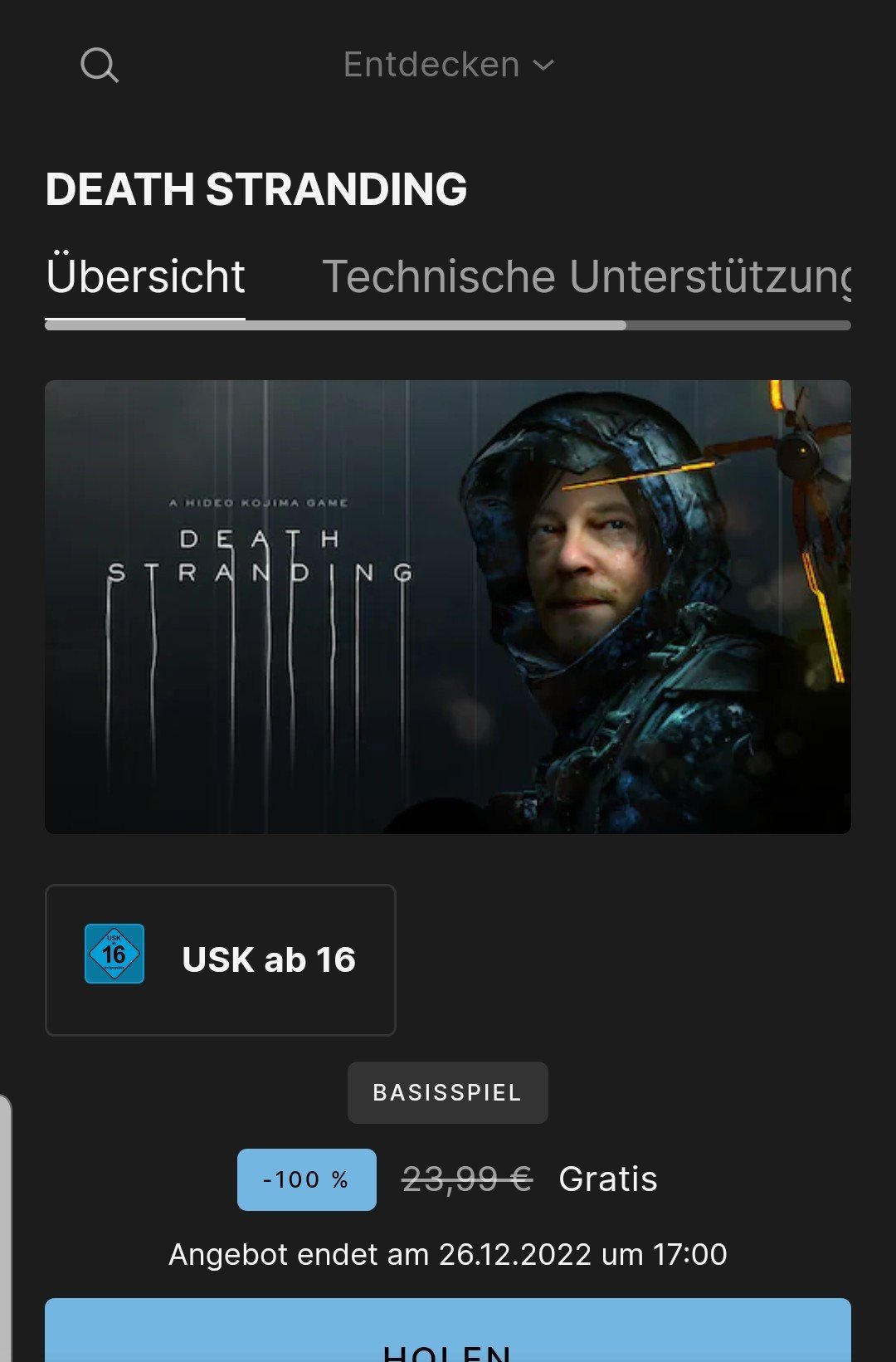The height and width of the screenshot is (1362, 896).
Task: Click the DEATH STRANDING page title
Action: click(256, 189)
